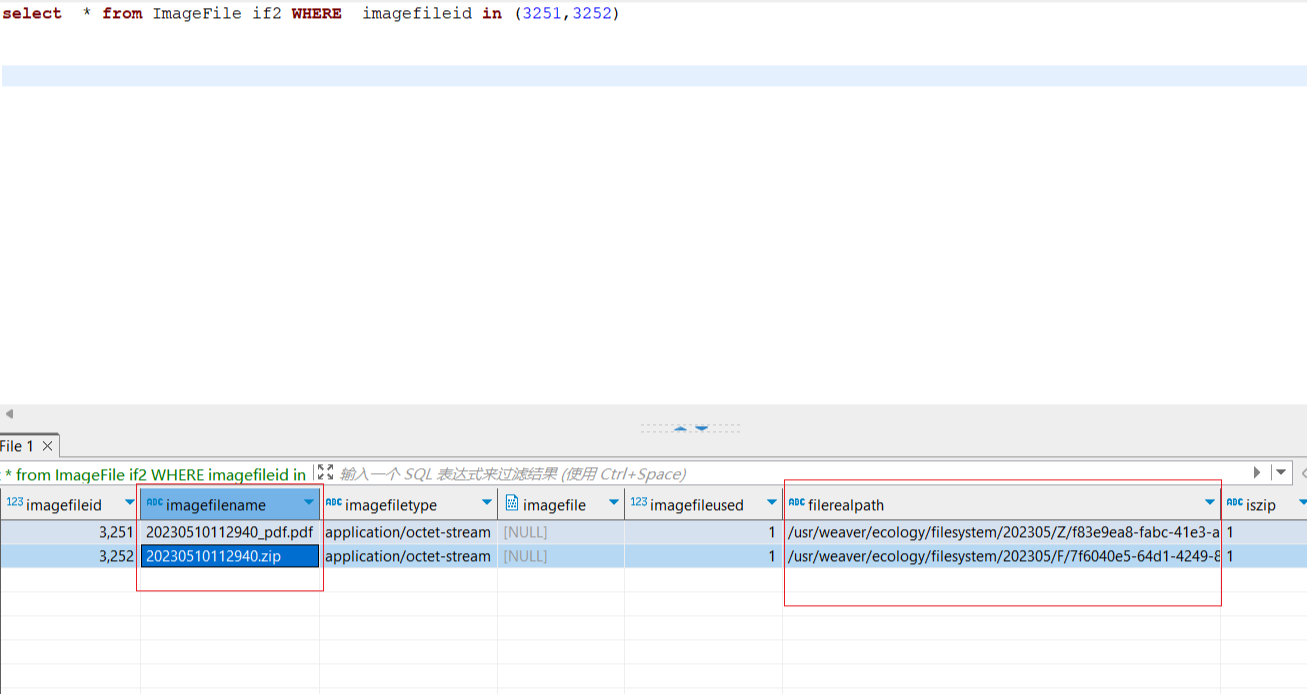Click the WHERE keyword in the SQL query
This screenshot has width=1307, height=694.
pyautogui.click(x=316, y=14)
